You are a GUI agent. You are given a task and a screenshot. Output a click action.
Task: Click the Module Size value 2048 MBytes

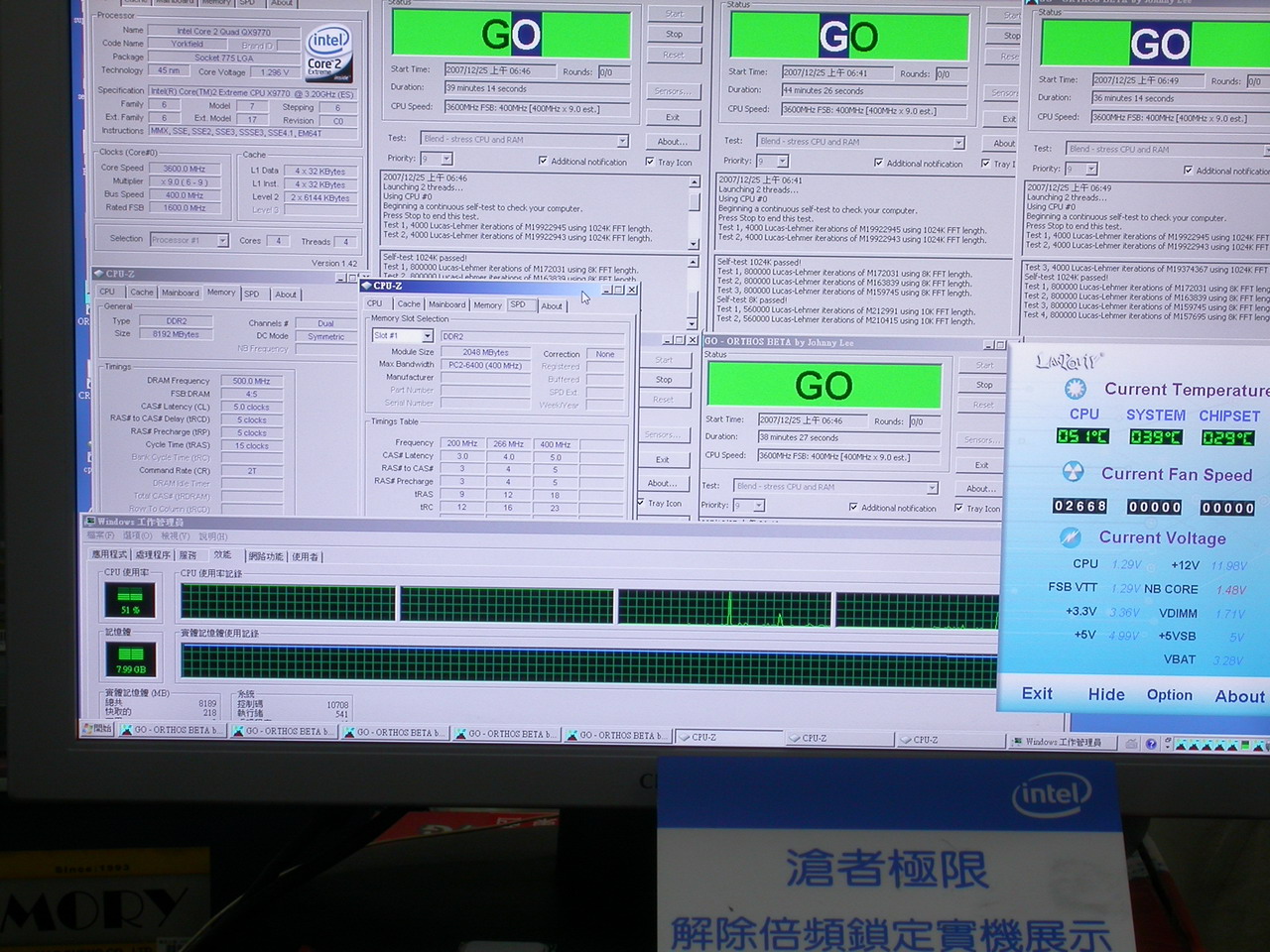tap(484, 352)
